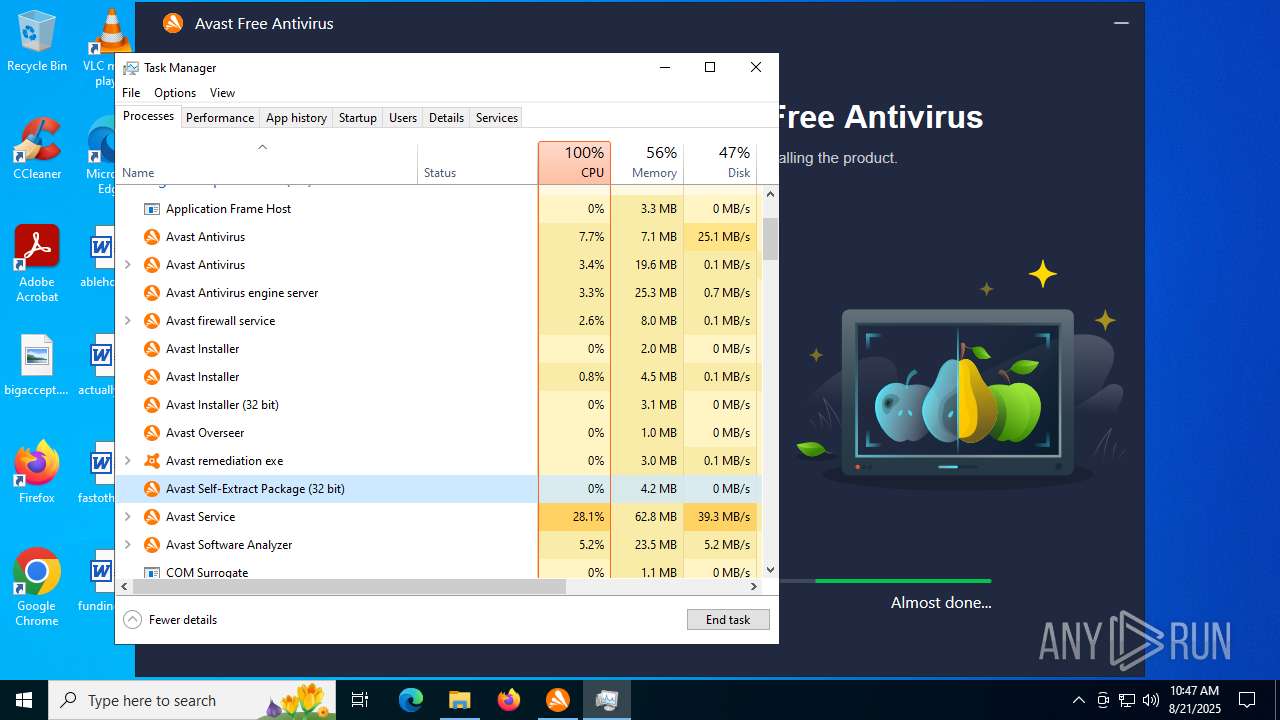This screenshot has height=720, width=1280.
Task: Open Firefox from the taskbar
Action: point(508,700)
